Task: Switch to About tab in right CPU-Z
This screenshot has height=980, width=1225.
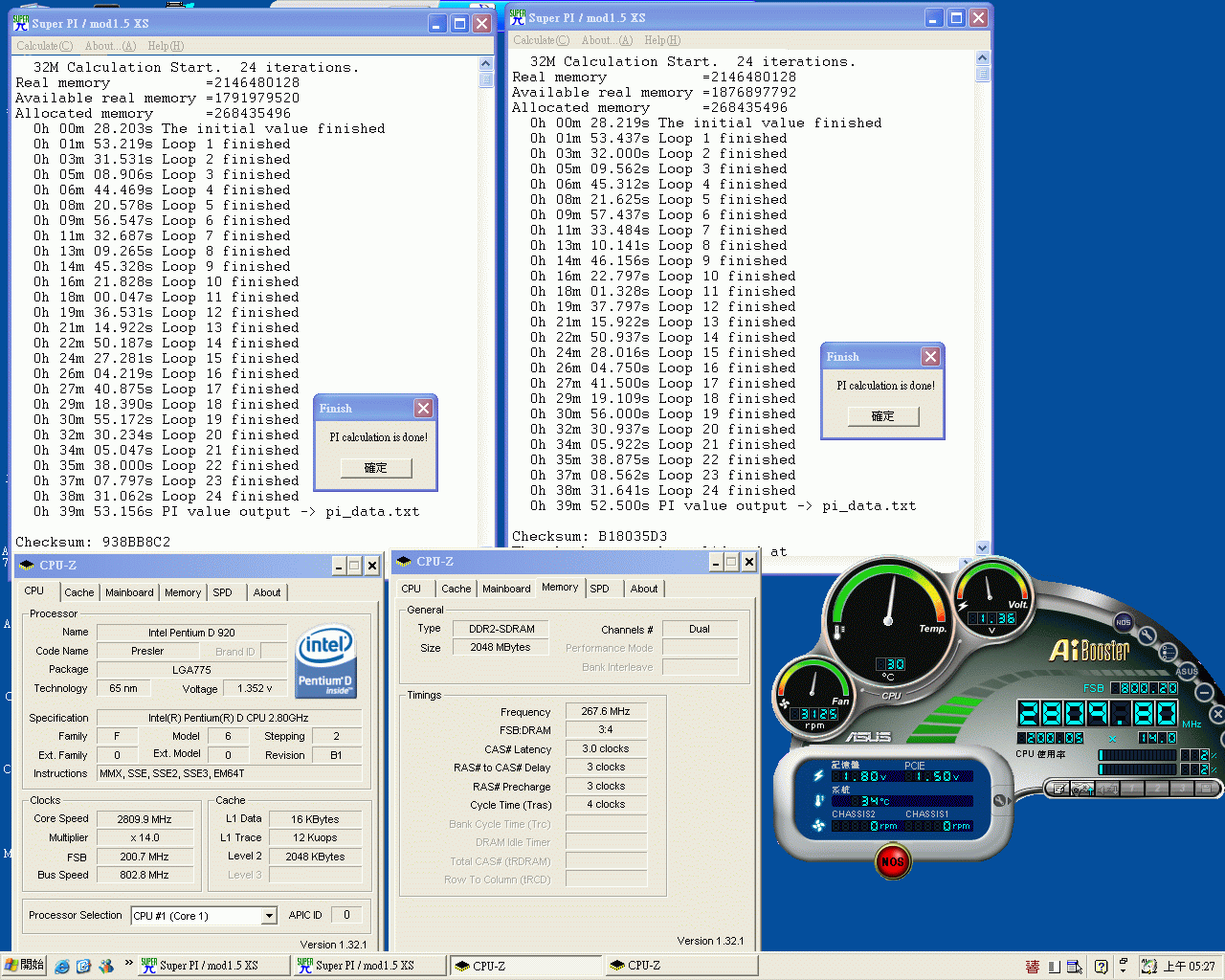Action: coord(644,589)
